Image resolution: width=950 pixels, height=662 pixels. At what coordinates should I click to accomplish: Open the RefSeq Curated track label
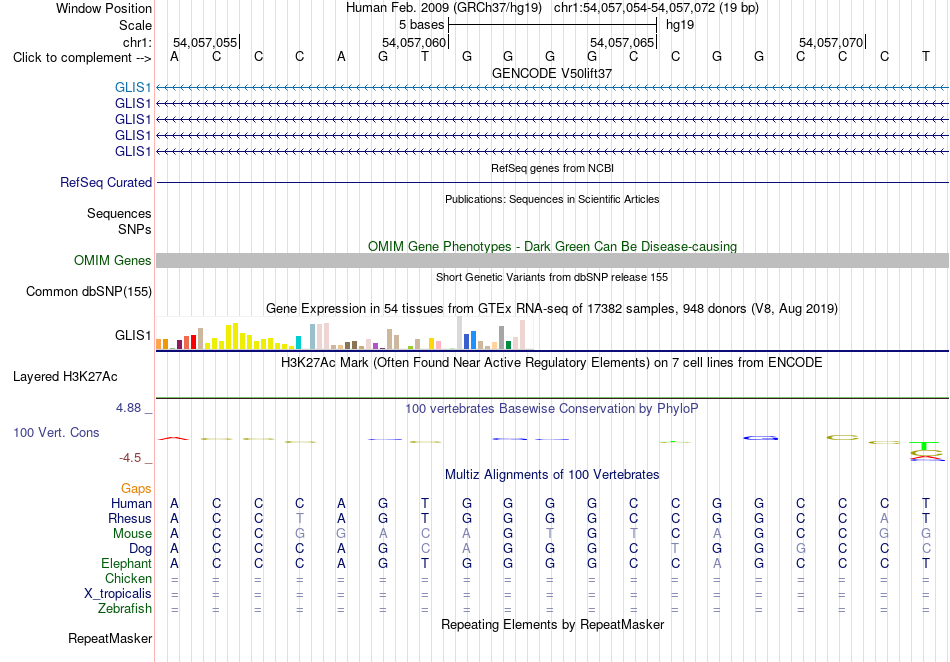(106, 182)
